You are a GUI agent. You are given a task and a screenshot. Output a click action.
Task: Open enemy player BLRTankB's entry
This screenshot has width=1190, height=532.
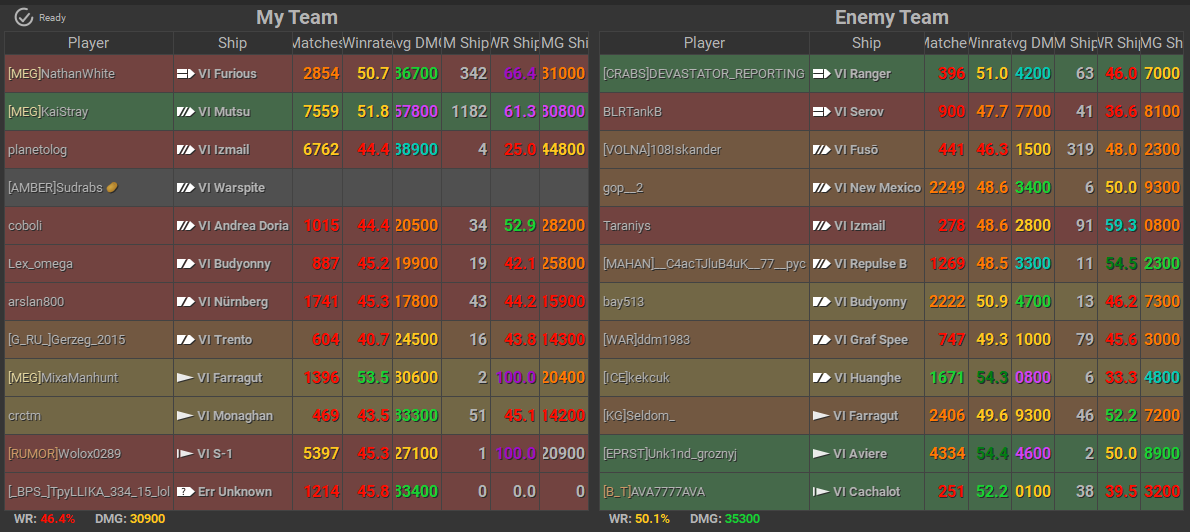pos(632,112)
